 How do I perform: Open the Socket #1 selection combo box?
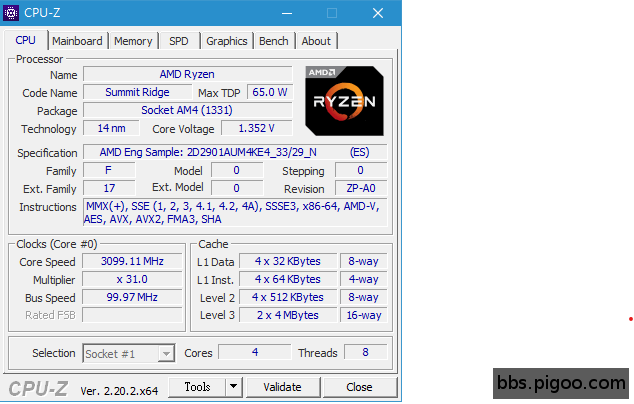pyautogui.click(x=129, y=354)
